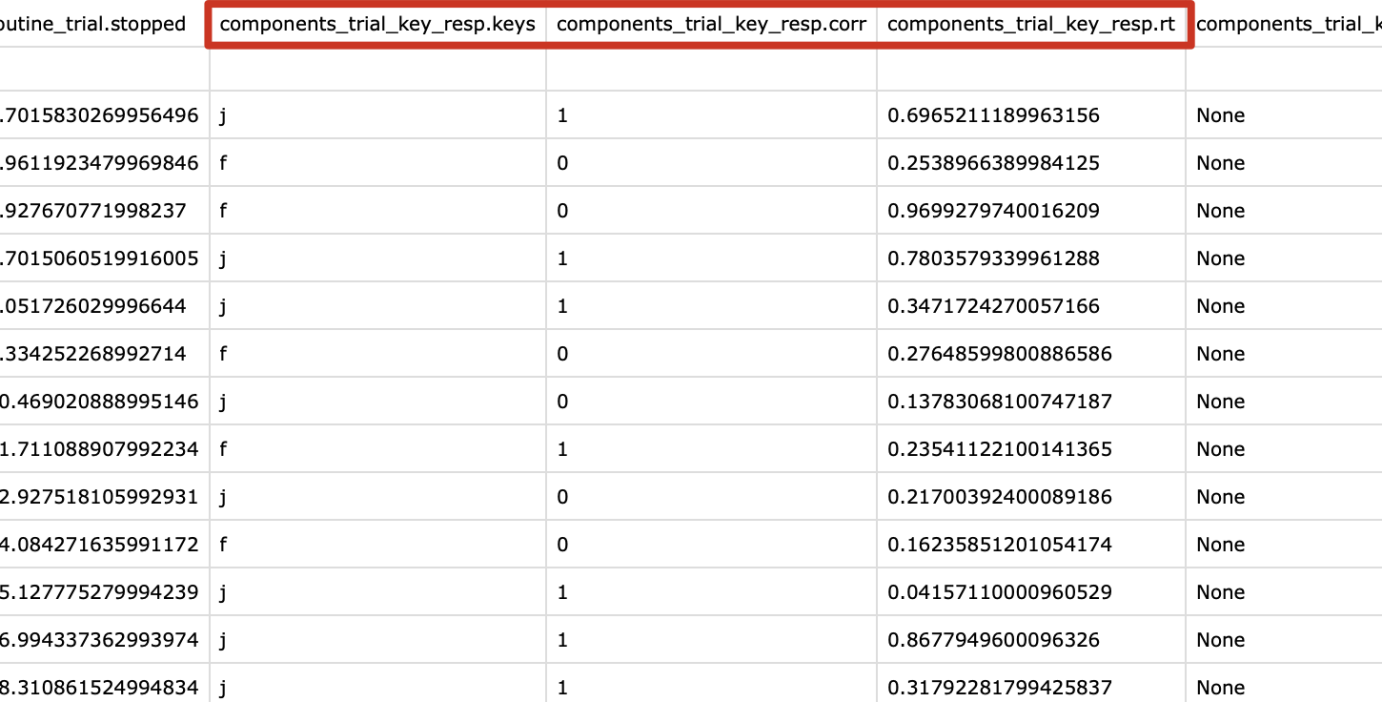Image resolution: width=1382 pixels, height=702 pixels.
Task: Select the rt cell 0.9699279740016209
Action: click(1031, 211)
